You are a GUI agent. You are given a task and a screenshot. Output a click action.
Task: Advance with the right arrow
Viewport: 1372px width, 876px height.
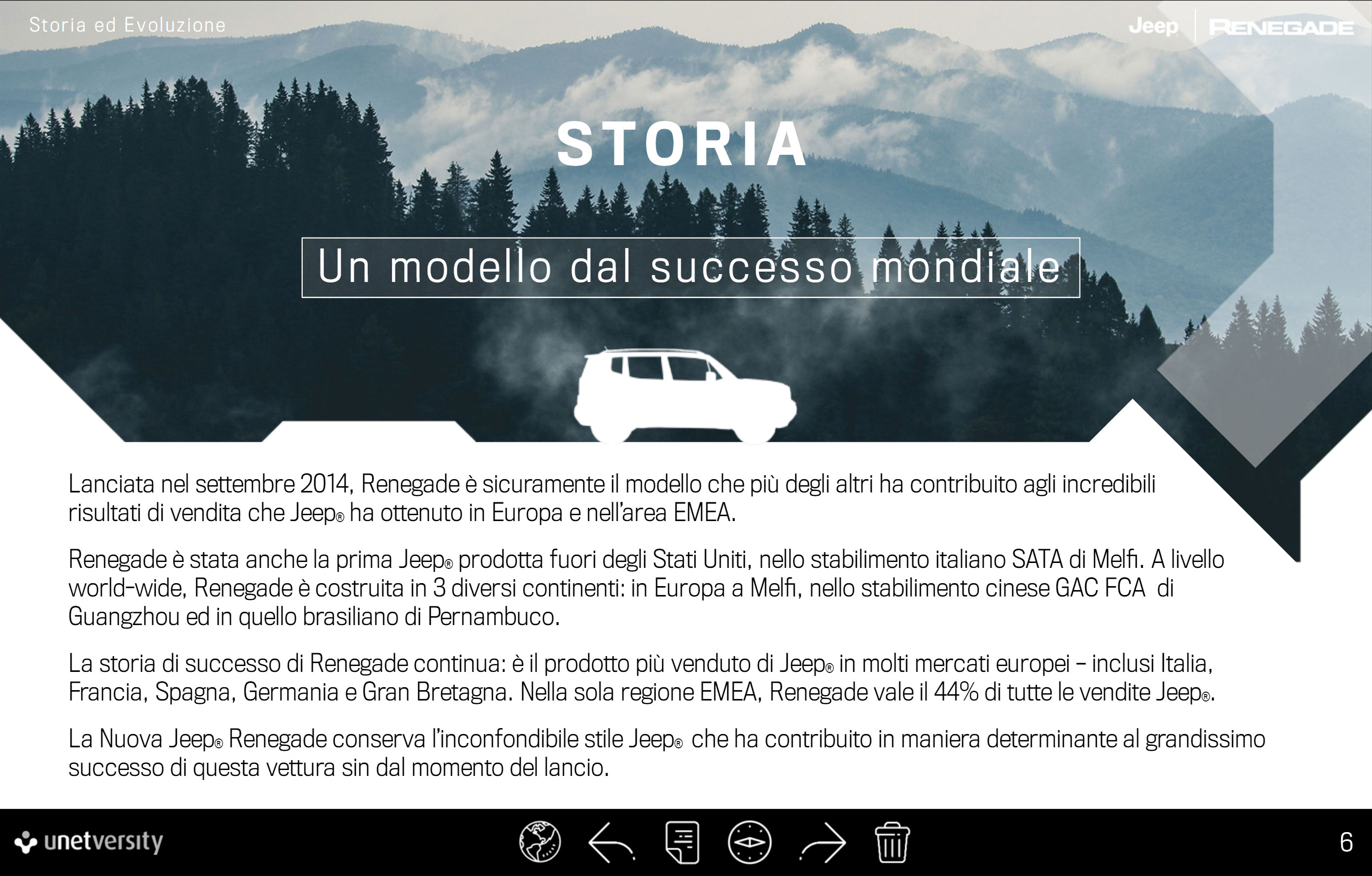point(824,842)
